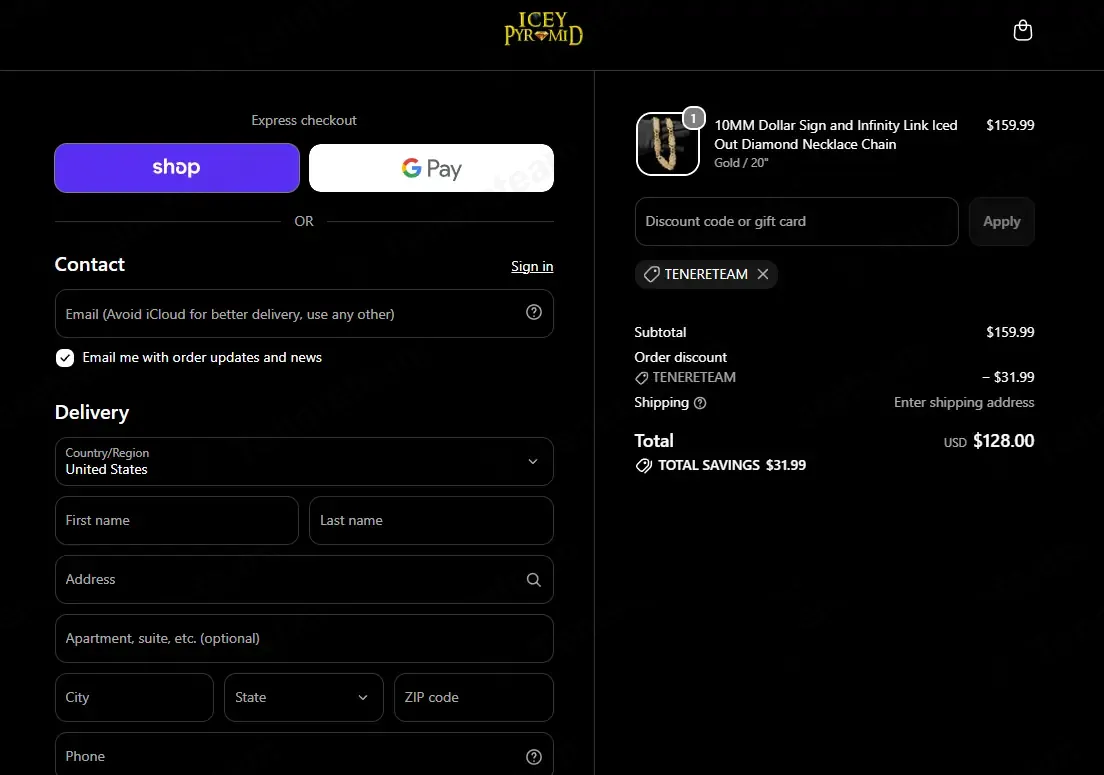The width and height of the screenshot is (1104, 775).
Task: Focus the Address input field
Action: click(x=304, y=579)
